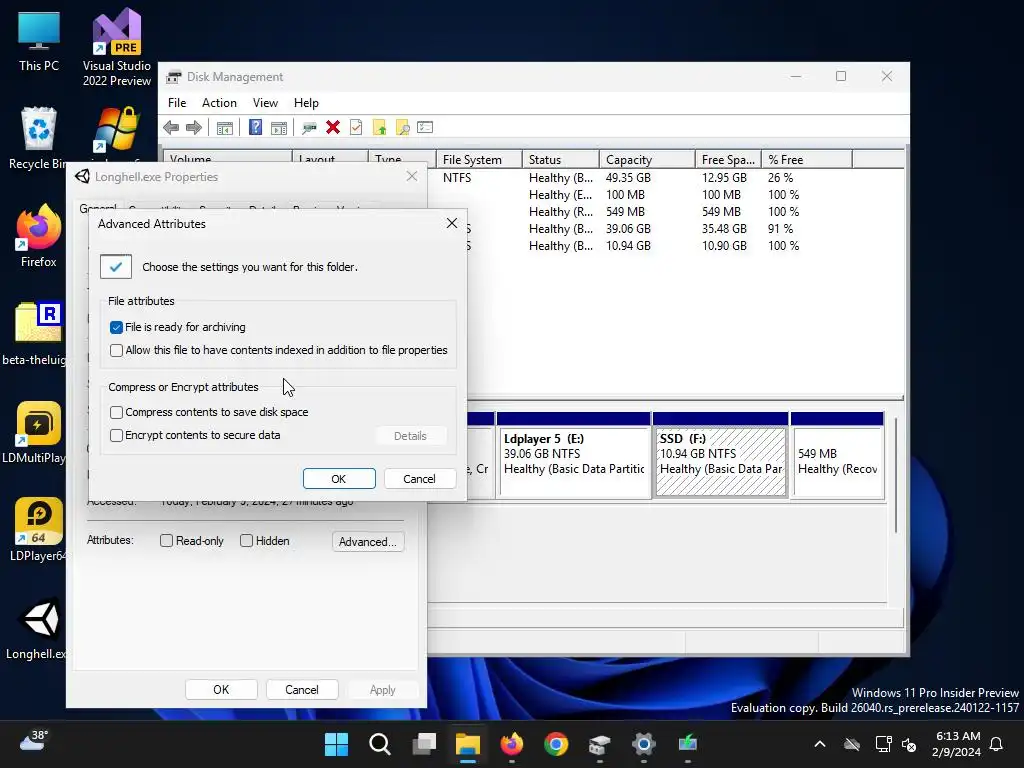Image resolution: width=1024 pixels, height=768 pixels.
Task: Select the Recycle Bin desktop icon
Action: [38, 139]
